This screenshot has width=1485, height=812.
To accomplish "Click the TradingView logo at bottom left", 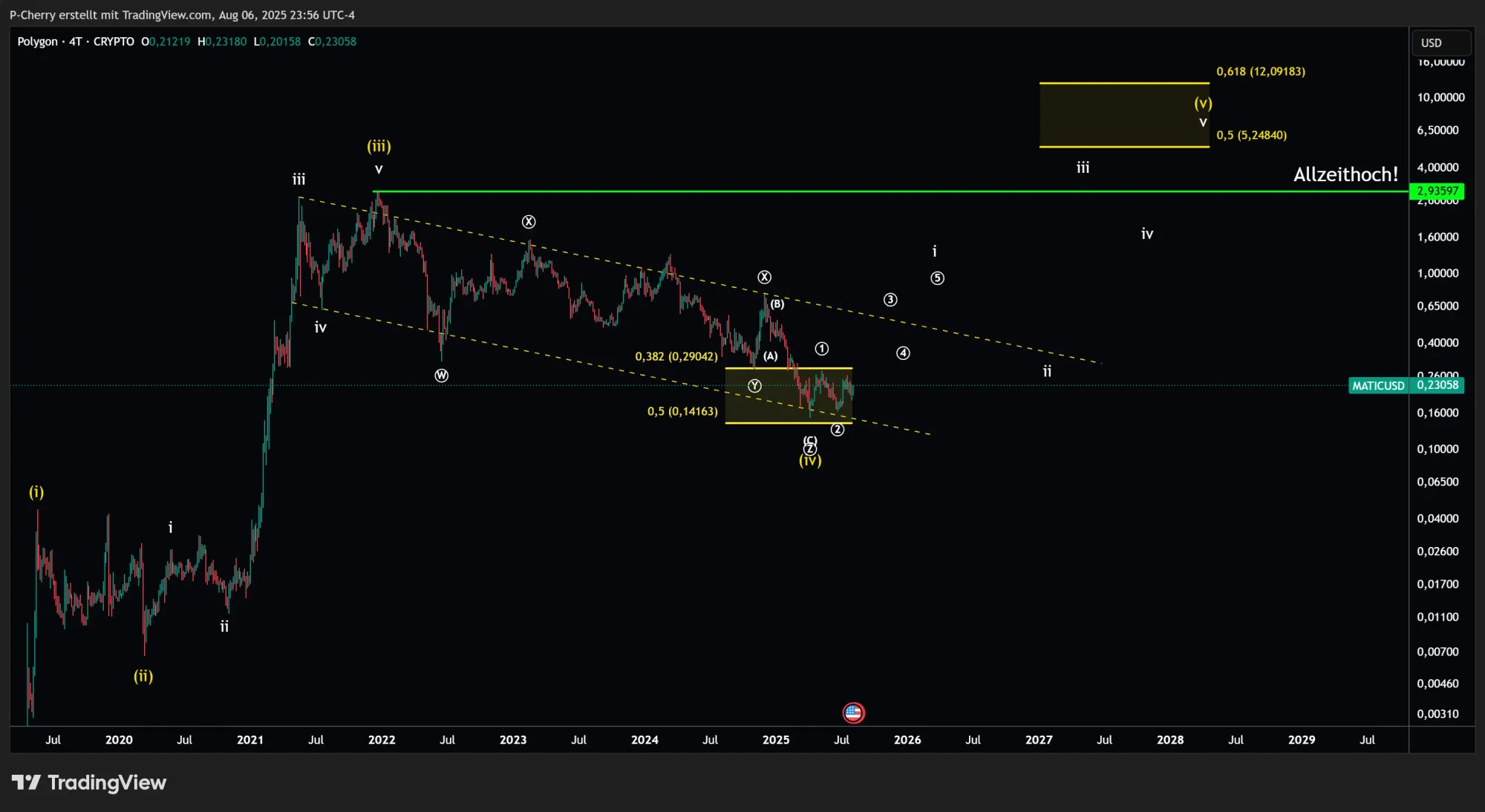I will pyautogui.click(x=89, y=782).
